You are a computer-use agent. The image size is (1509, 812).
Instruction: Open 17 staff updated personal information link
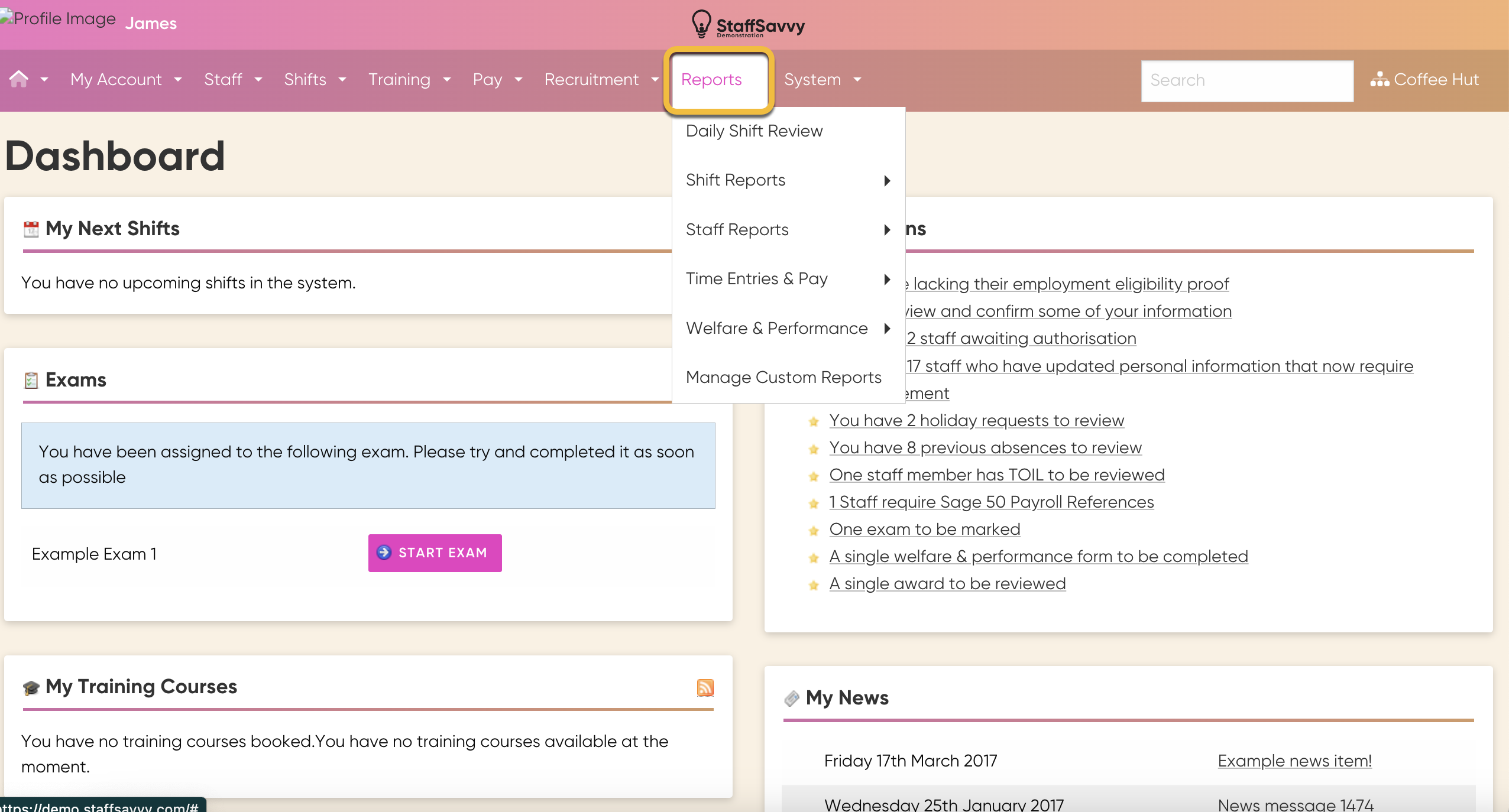click(1160, 366)
